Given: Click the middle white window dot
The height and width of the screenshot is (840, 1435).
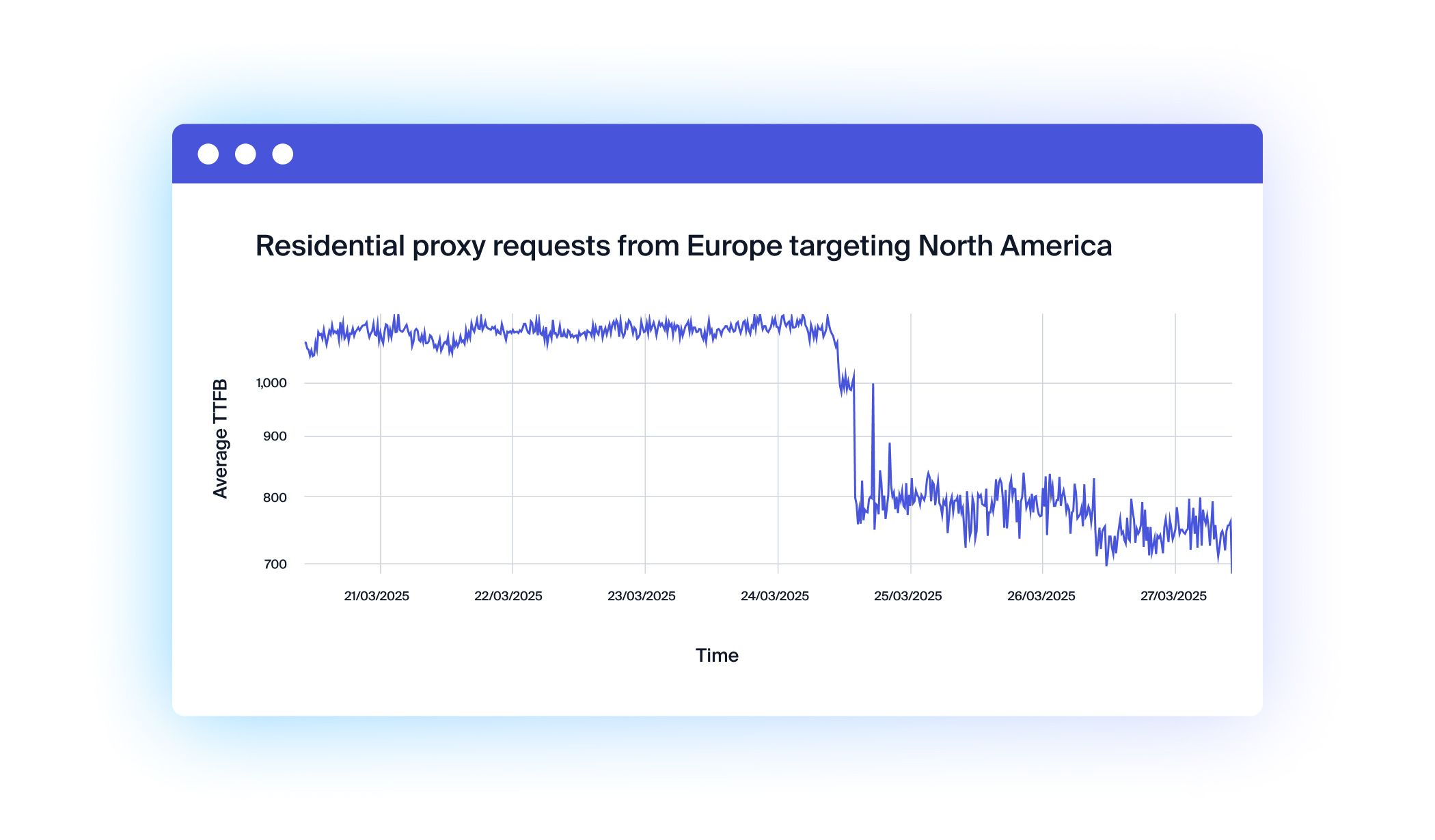Looking at the screenshot, I should [245, 154].
